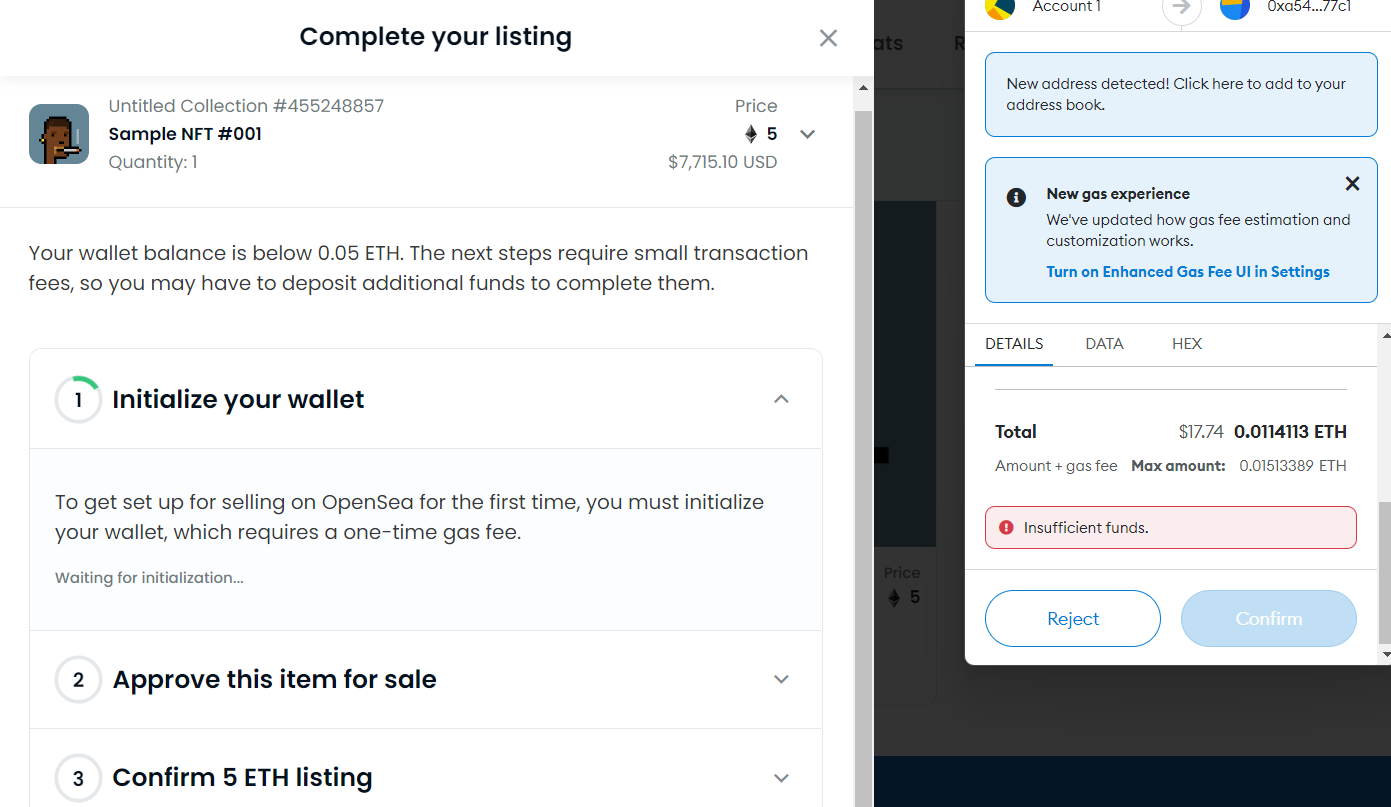1391x807 pixels.
Task: Click the step 3 number icon
Action: (78, 778)
